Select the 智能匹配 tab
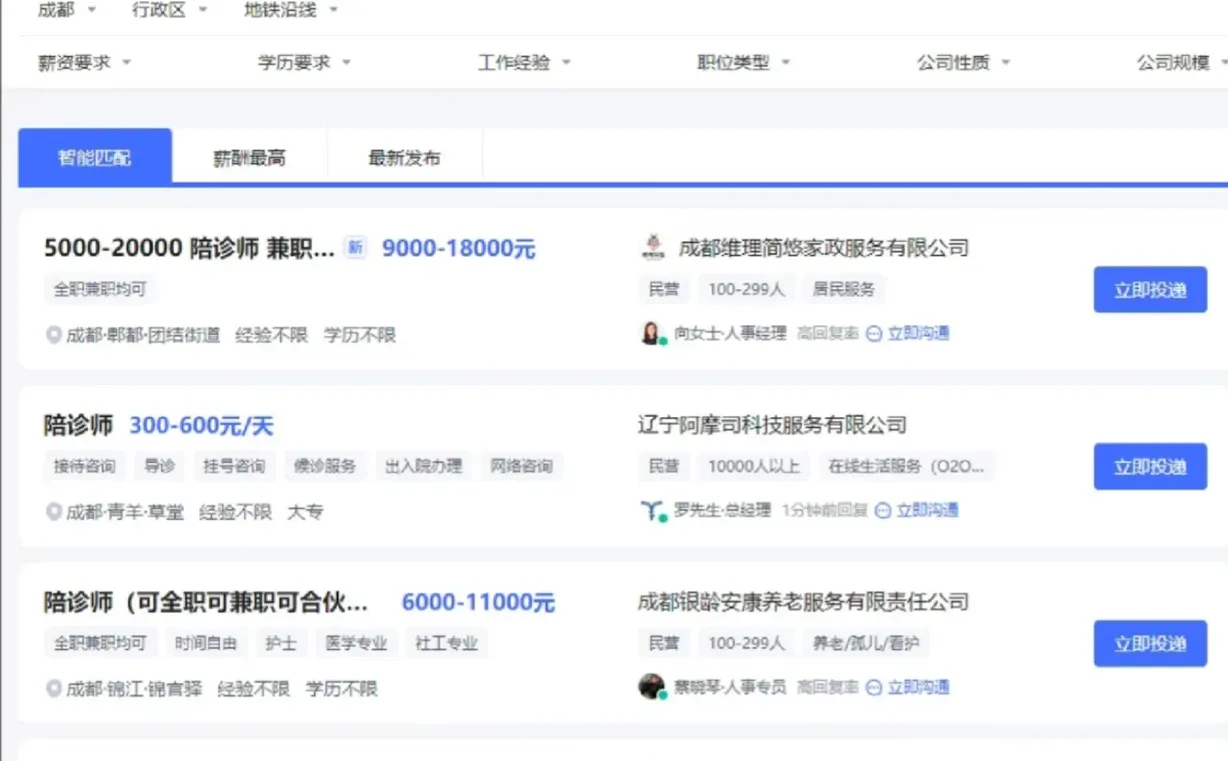1228x761 pixels. 95,155
